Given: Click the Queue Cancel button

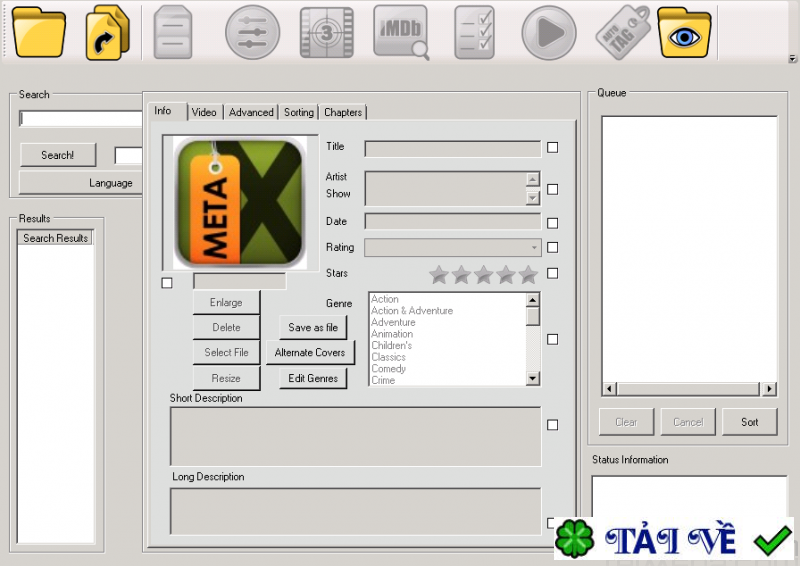Looking at the screenshot, I should coord(688,422).
